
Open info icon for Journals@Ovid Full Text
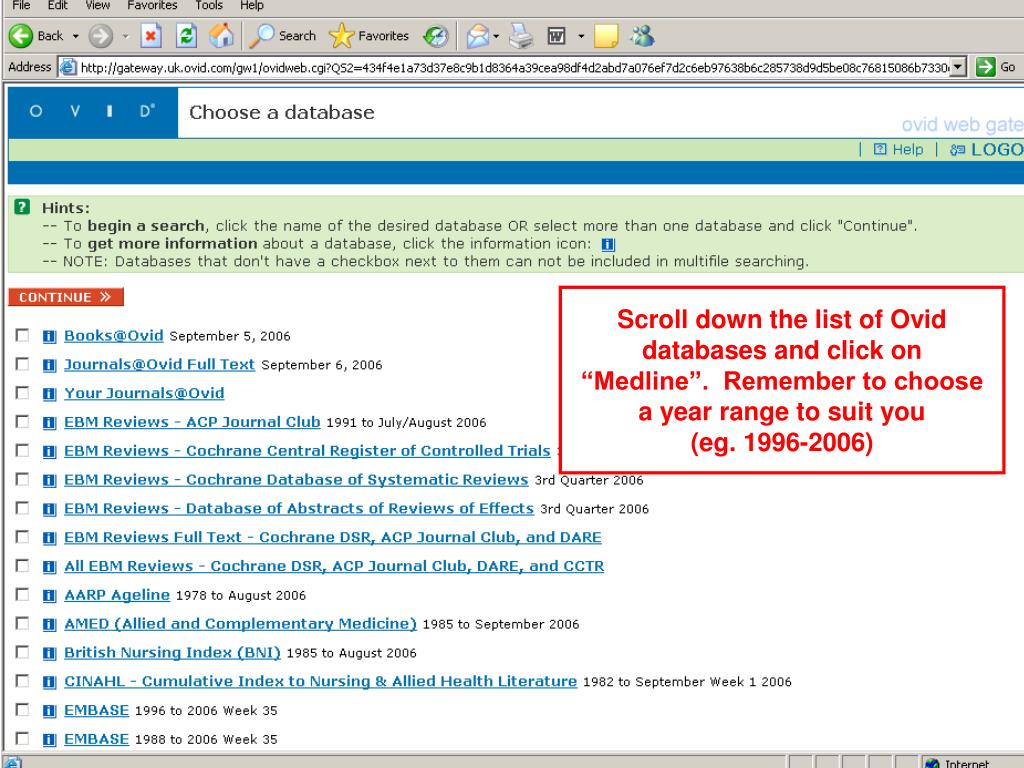tap(49, 365)
